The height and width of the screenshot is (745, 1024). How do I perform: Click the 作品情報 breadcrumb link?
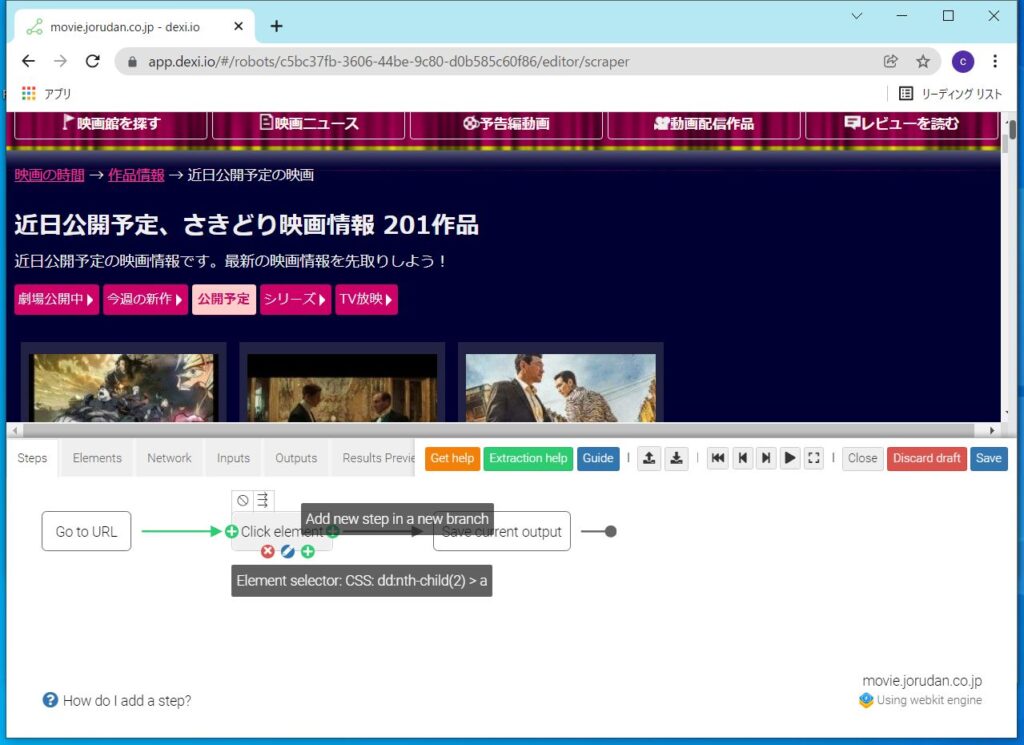(x=136, y=175)
